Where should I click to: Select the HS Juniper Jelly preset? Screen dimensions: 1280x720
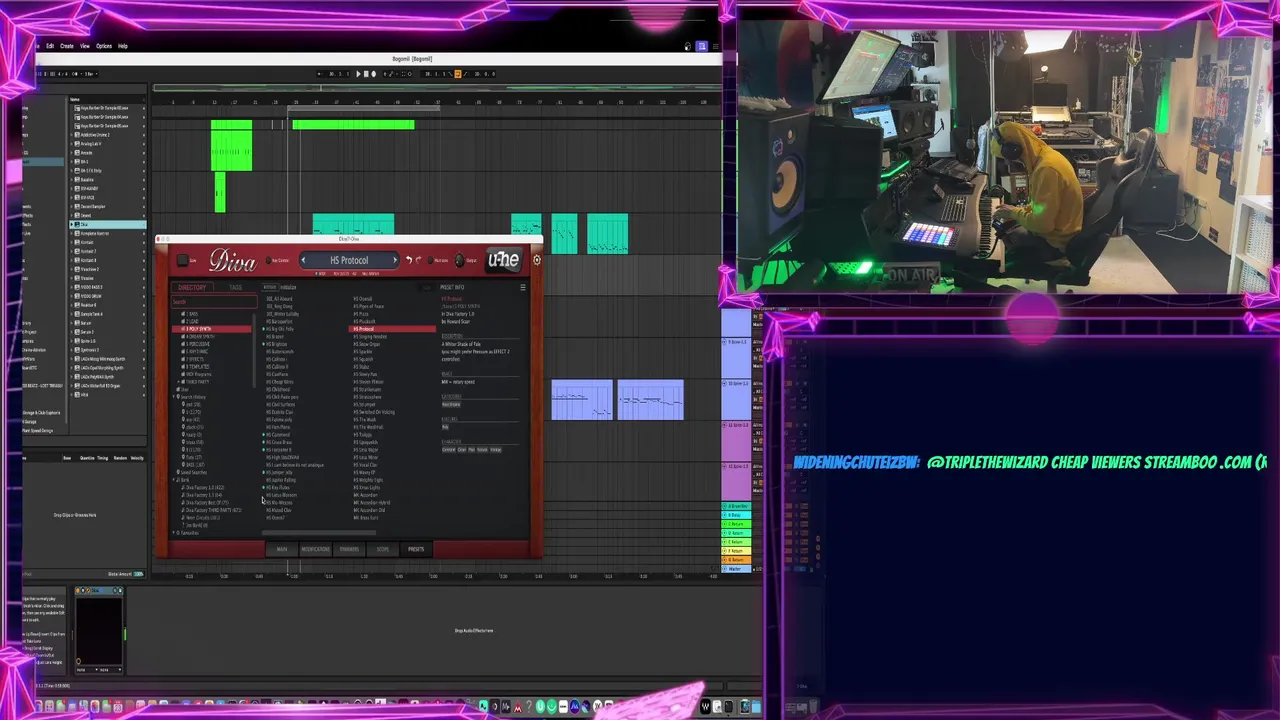click(x=279, y=473)
